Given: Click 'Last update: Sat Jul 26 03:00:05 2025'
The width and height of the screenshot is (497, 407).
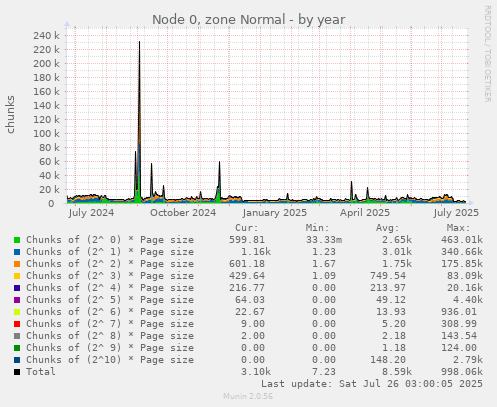Looking at the screenshot, I should tap(372, 384).
